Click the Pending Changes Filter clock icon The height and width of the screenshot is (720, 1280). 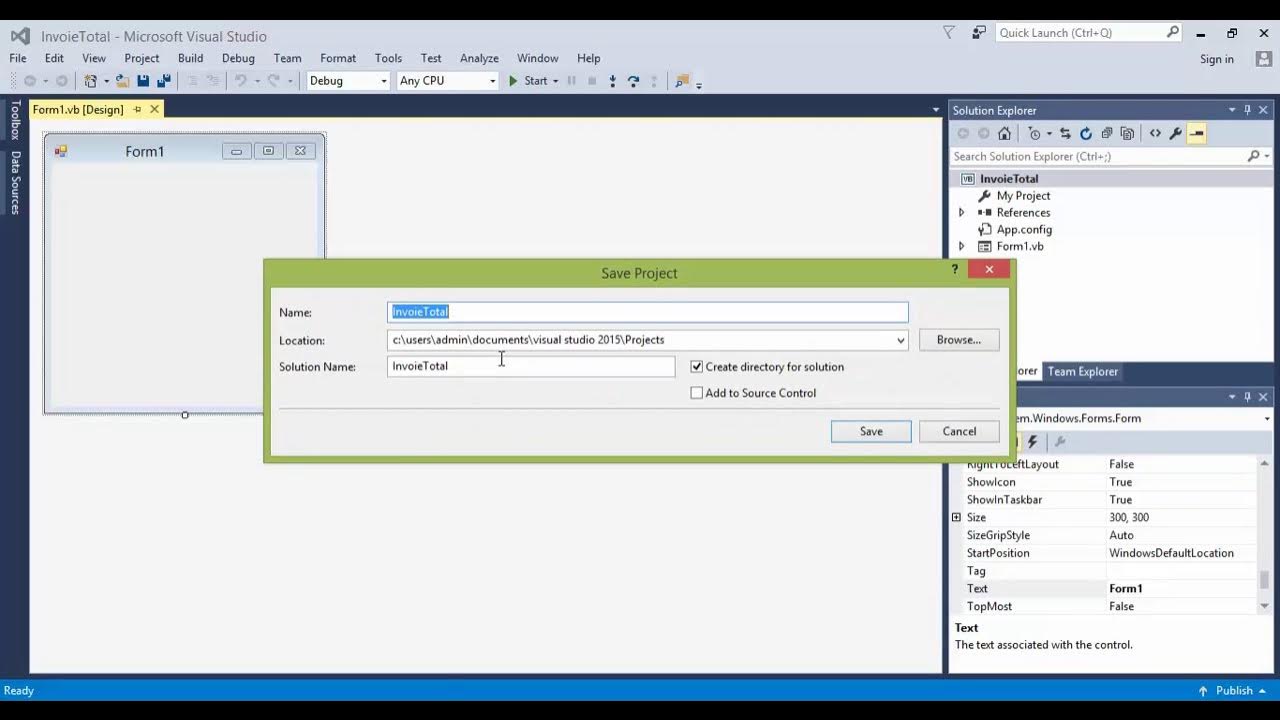pyautogui.click(x=1034, y=133)
